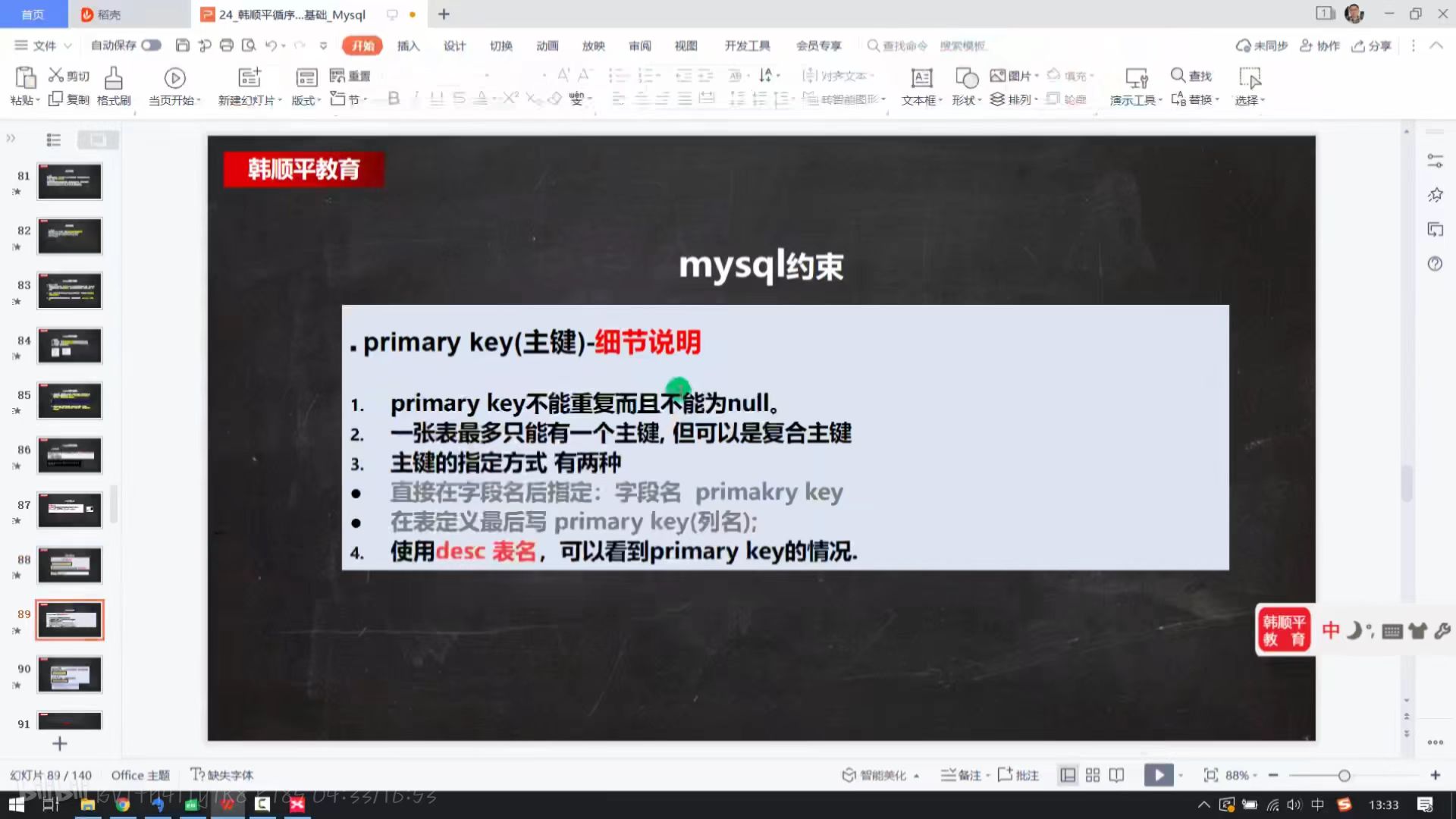
Task: Click the Replace (替换) tool
Action: click(1194, 99)
